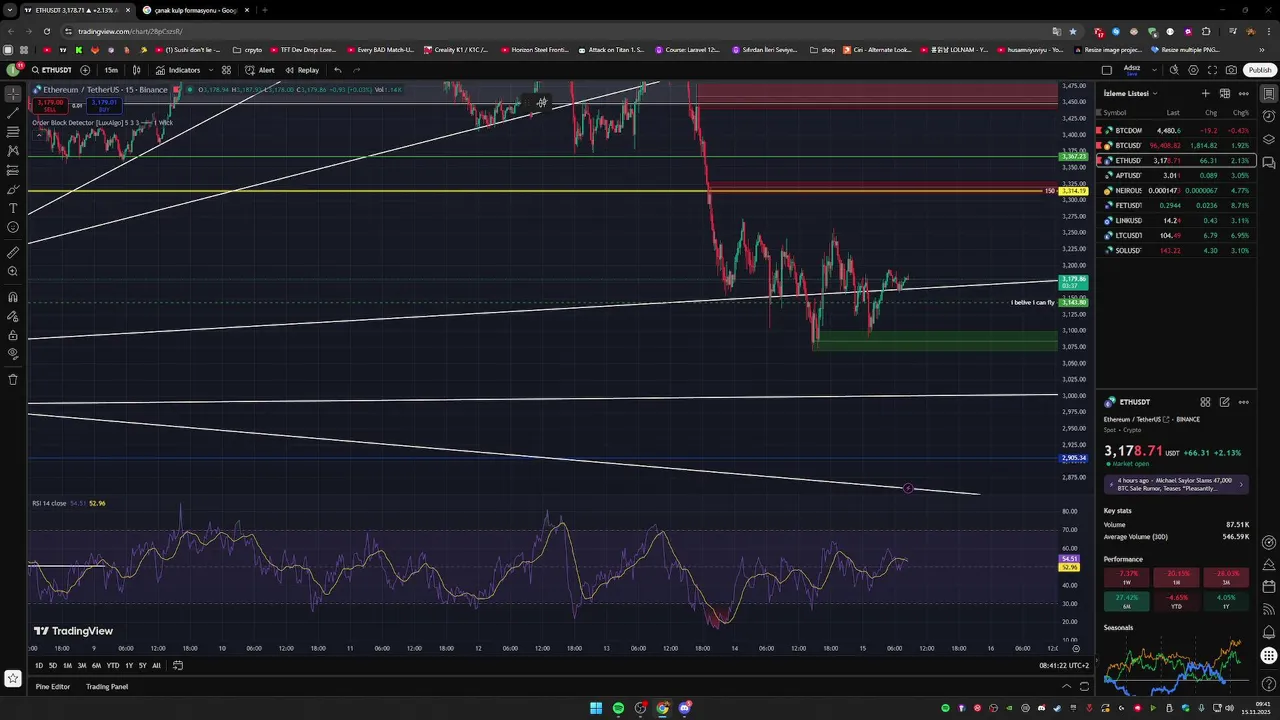This screenshot has width=1280, height=720.
Task: Select the trend line drawing tool
Action: [x=13, y=112]
